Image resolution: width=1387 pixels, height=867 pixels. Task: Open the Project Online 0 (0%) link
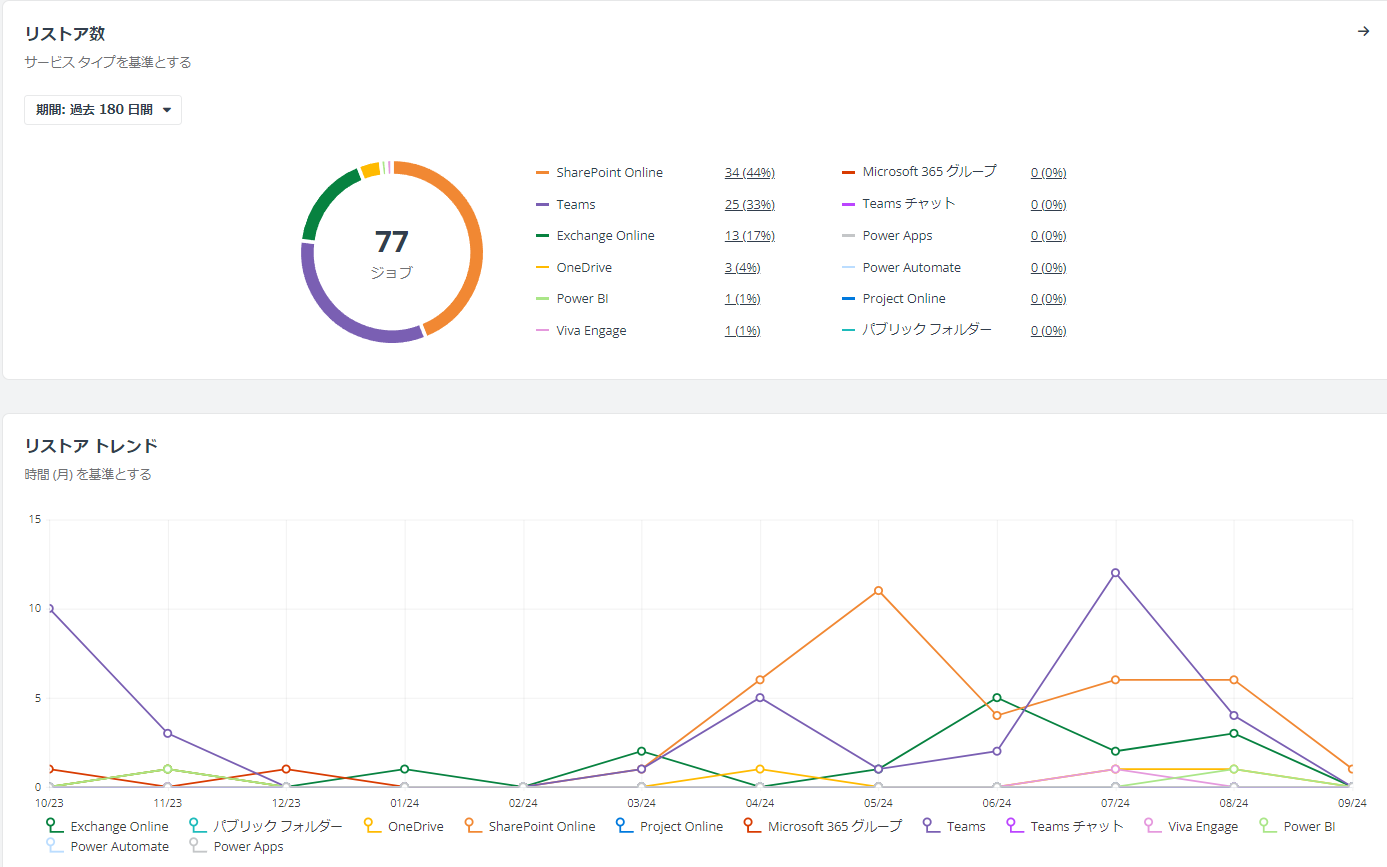[1049, 298]
